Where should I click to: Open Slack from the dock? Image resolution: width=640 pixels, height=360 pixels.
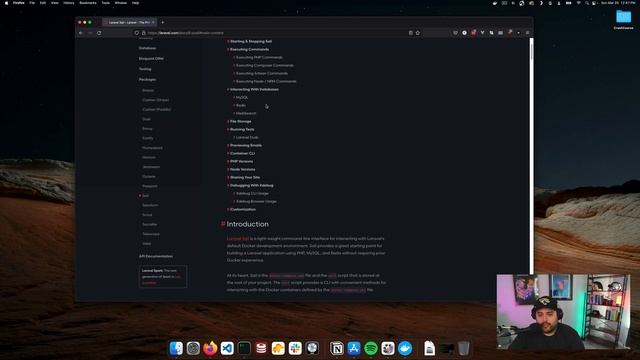click(x=295, y=348)
